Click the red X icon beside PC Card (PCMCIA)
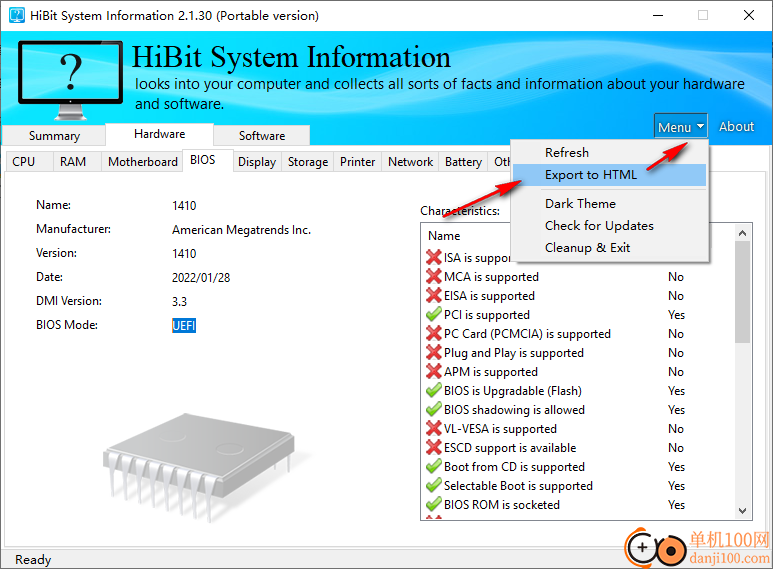This screenshot has height=569, width=773. click(433, 333)
